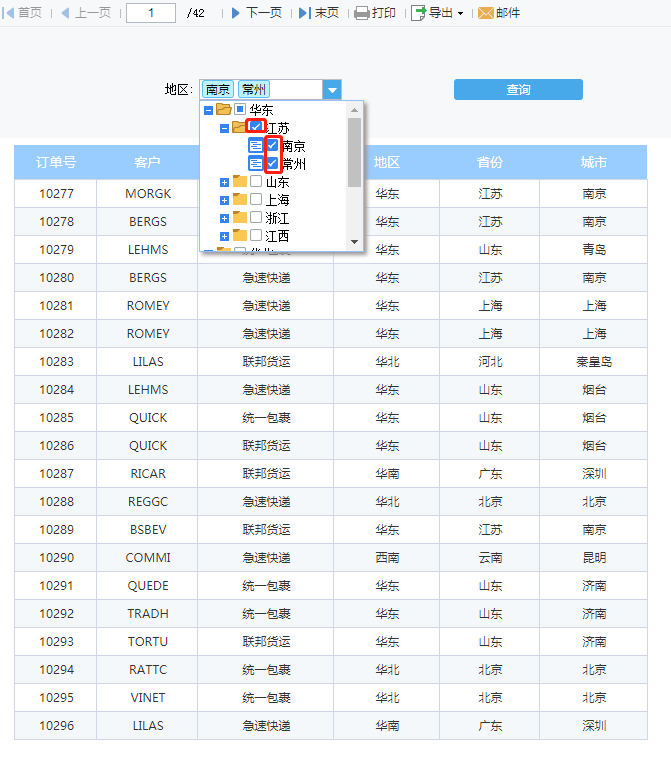Click order number 10277

57,194
